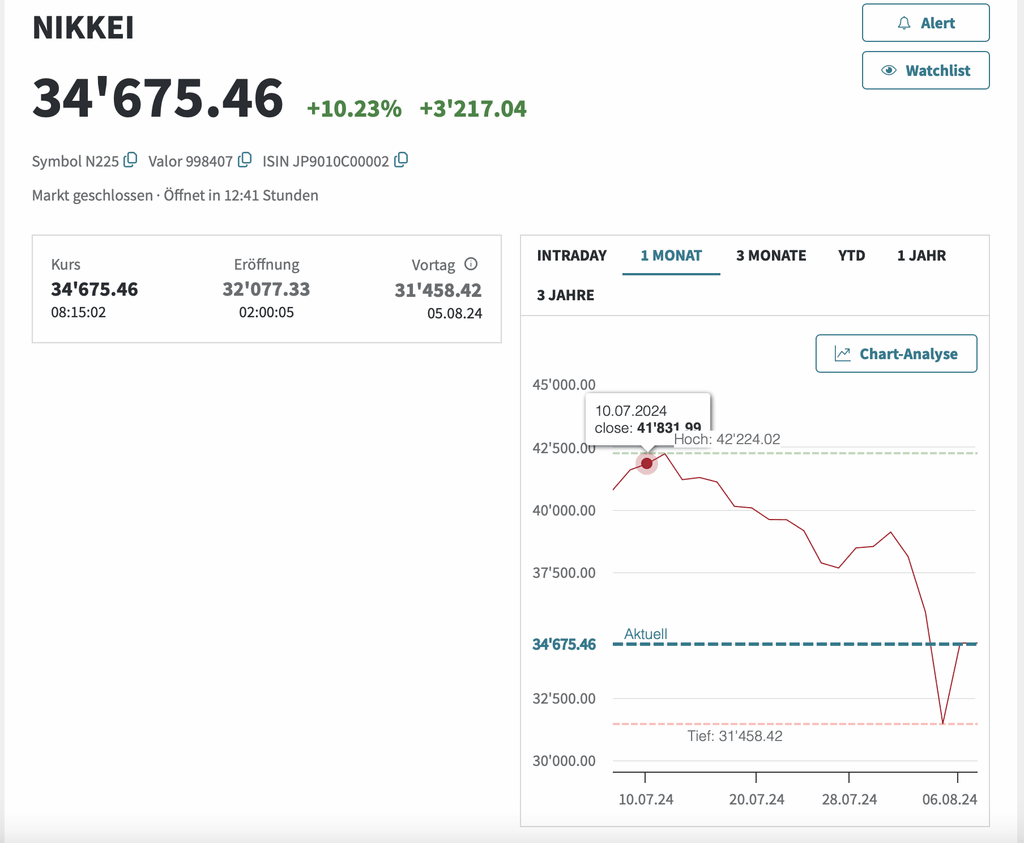1024x843 pixels.
Task: Select the 1 JAHR chart tab
Action: 921,255
